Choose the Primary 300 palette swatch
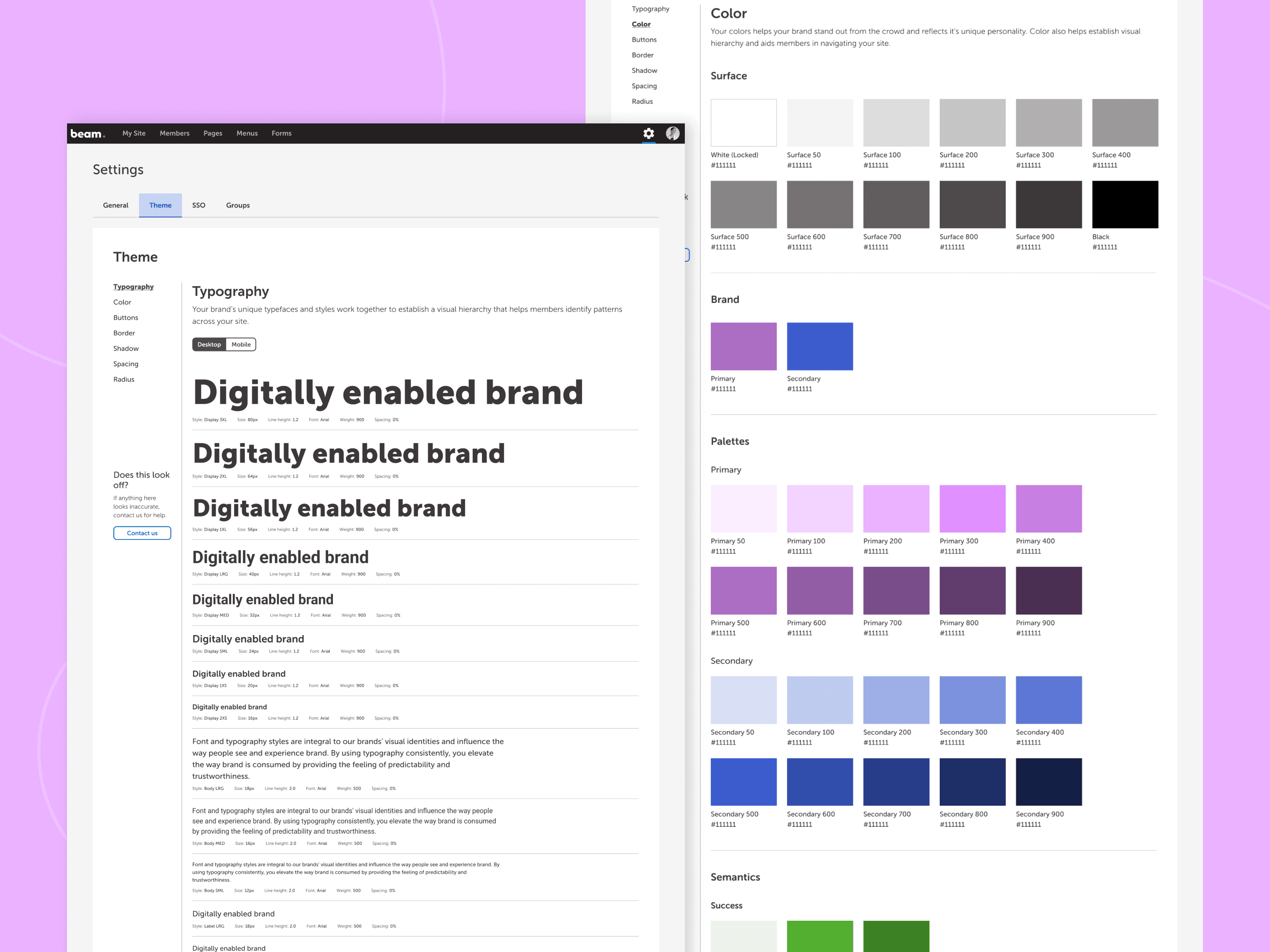 pos(972,509)
